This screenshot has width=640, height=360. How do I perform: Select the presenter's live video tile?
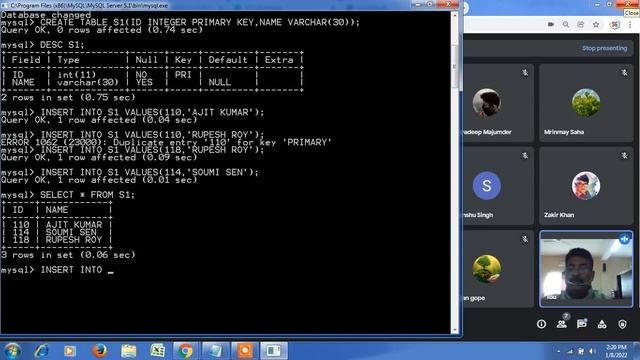point(586,269)
